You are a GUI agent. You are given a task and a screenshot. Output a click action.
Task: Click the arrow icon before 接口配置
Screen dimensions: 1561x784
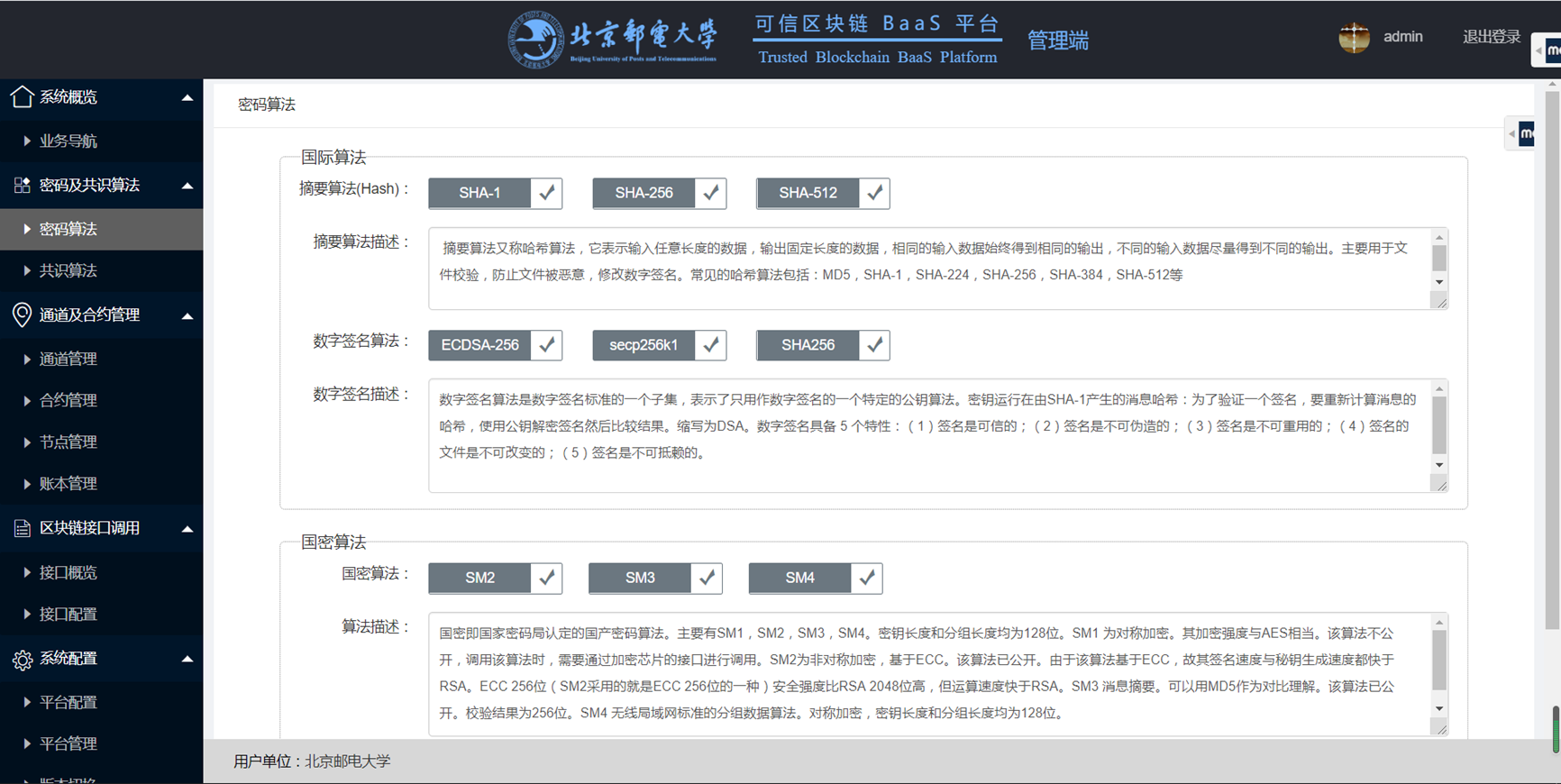coord(27,614)
